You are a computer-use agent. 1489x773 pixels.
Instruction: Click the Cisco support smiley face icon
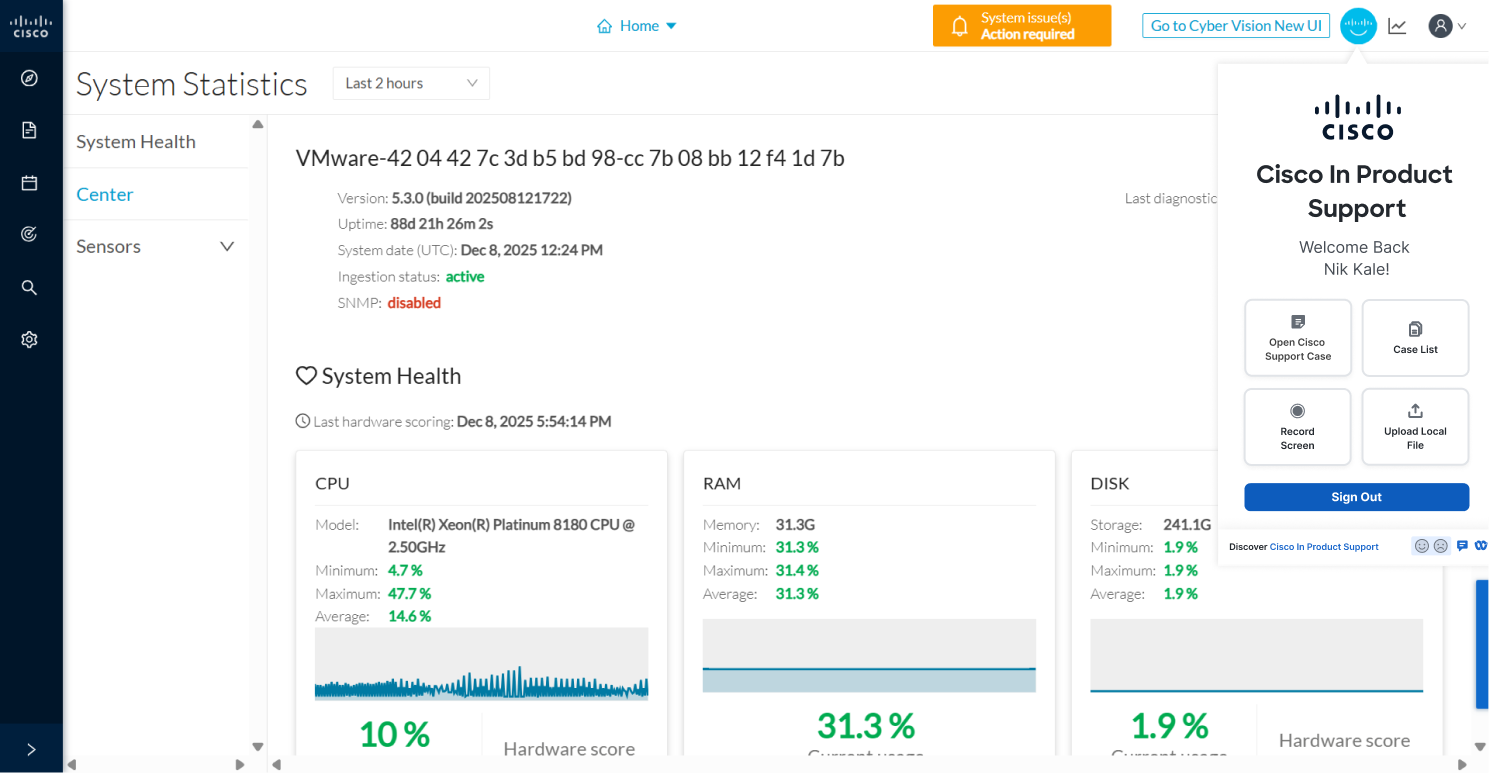1358,26
